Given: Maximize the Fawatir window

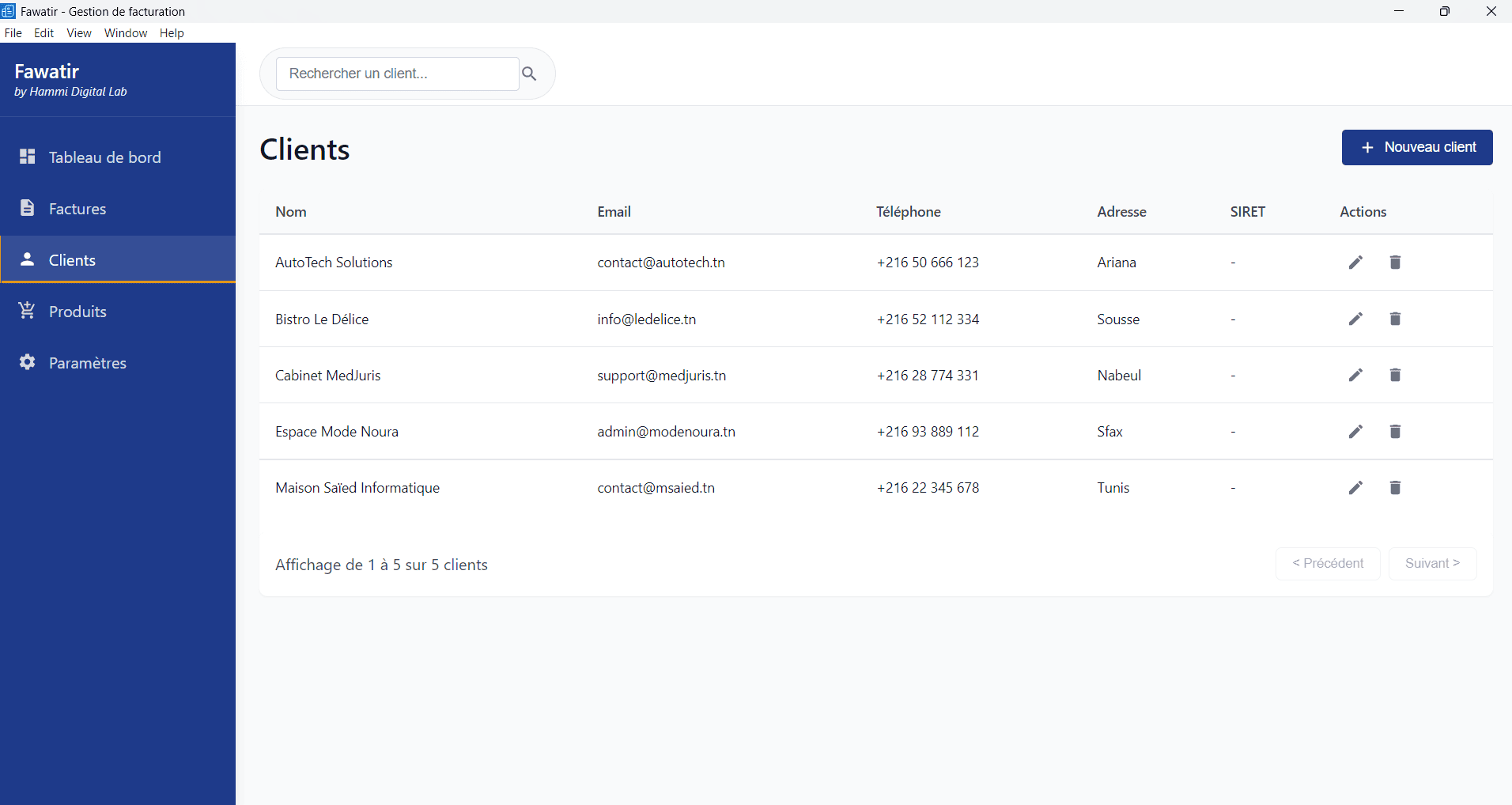Looking at the screenshot, I should (1445, 11).
